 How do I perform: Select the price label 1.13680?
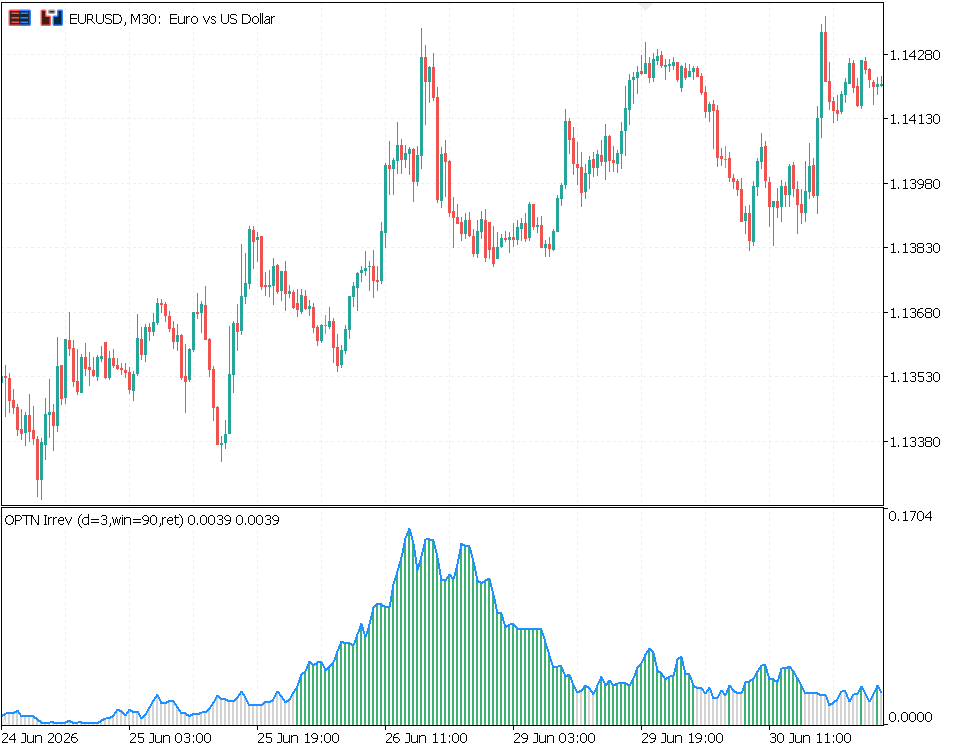pyautogui.click(x=915, y=313)
